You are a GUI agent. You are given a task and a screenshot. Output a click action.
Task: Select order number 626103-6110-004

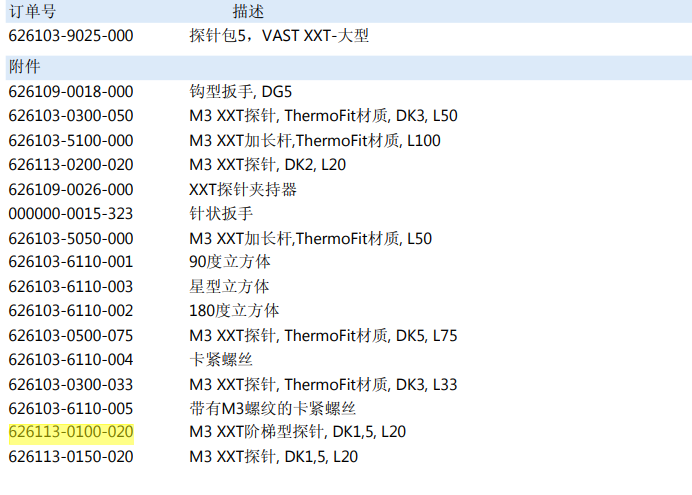point(71,359)
